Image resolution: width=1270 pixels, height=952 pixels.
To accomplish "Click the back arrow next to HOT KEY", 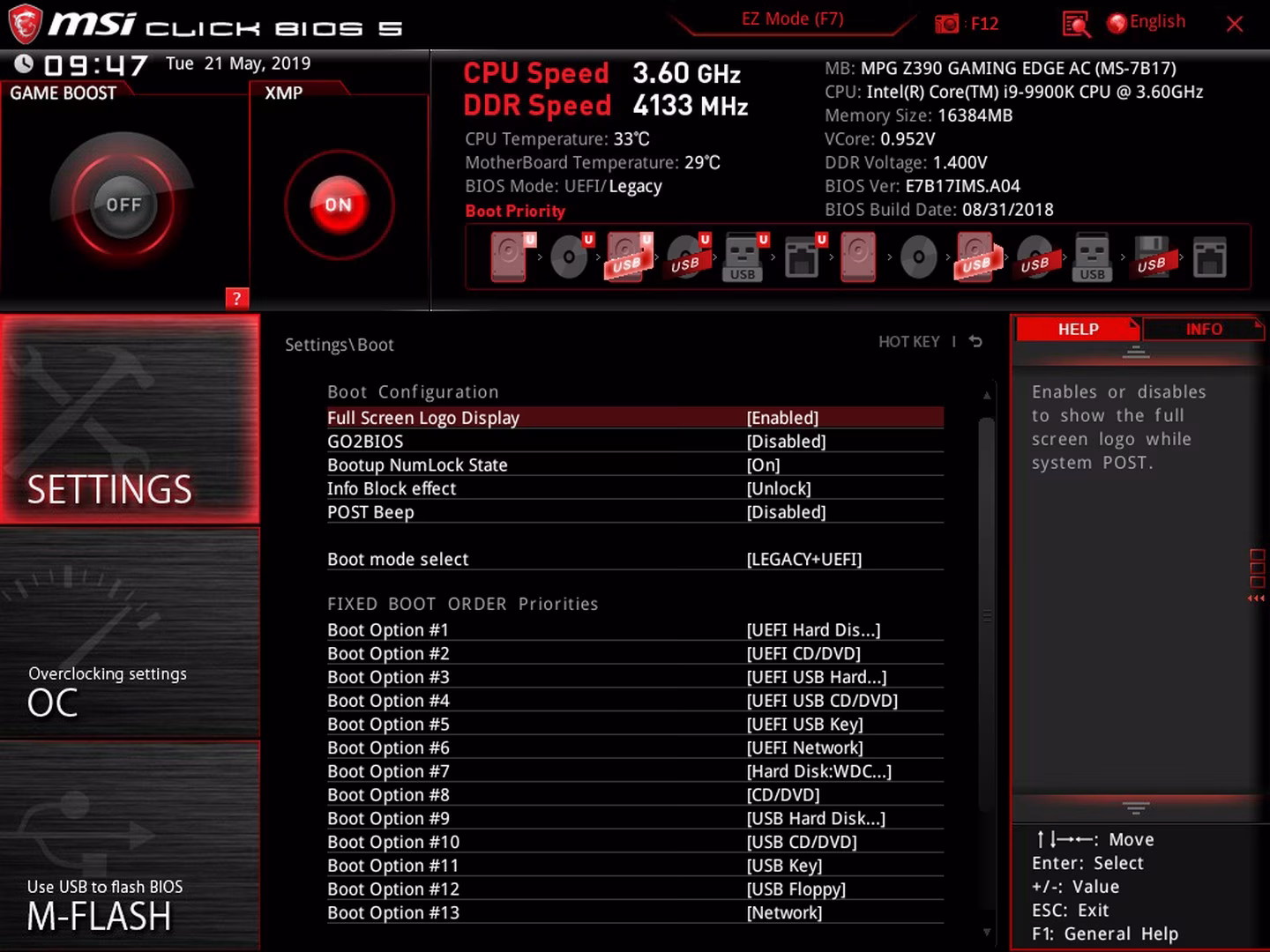I will click(975, 341).
